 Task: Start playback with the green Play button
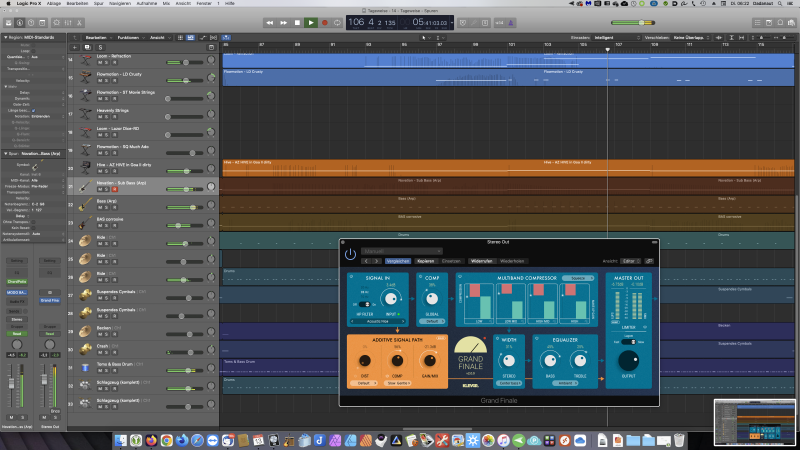[x=311, y=22]
